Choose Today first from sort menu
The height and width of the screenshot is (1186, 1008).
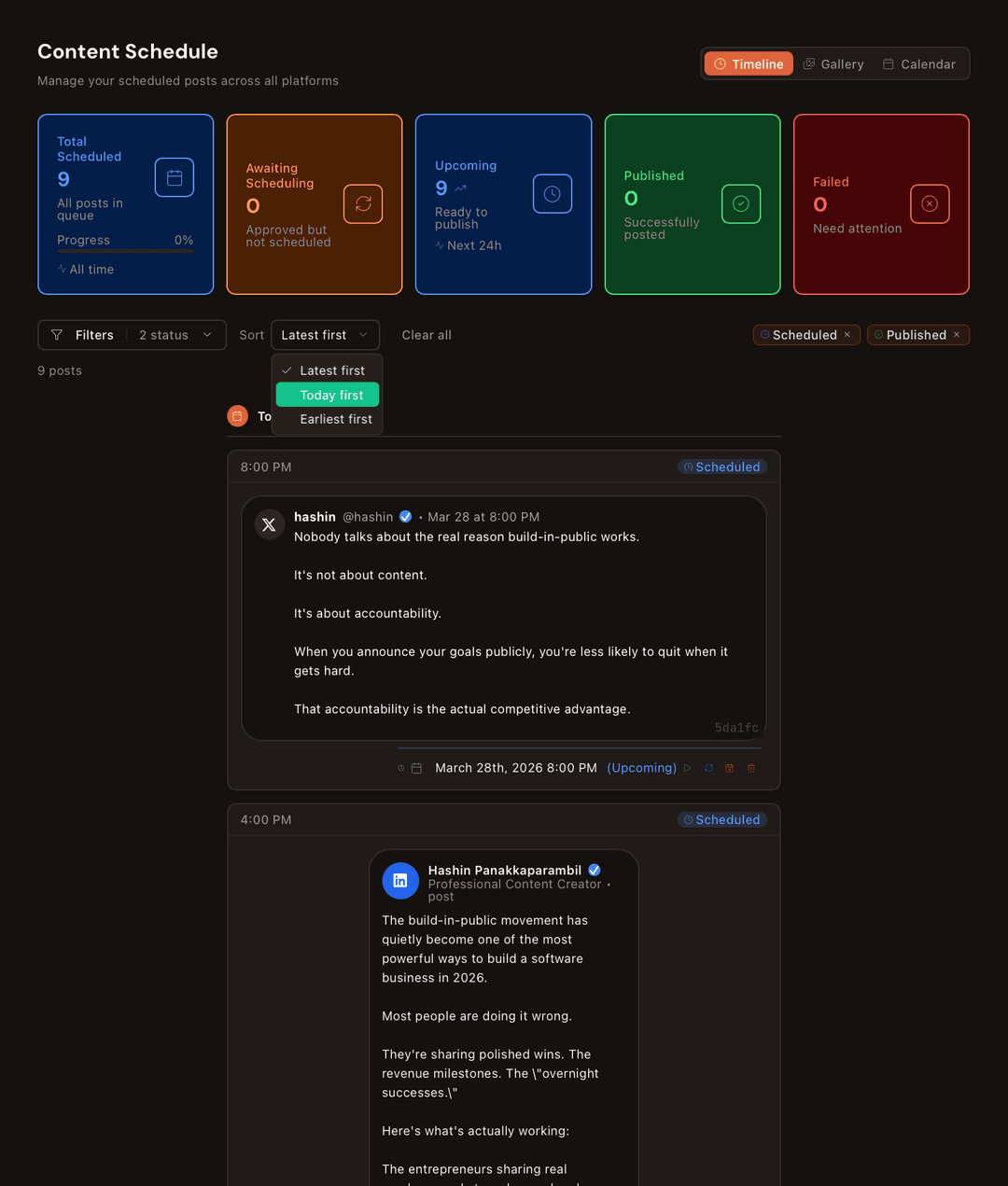click(328, 395)
